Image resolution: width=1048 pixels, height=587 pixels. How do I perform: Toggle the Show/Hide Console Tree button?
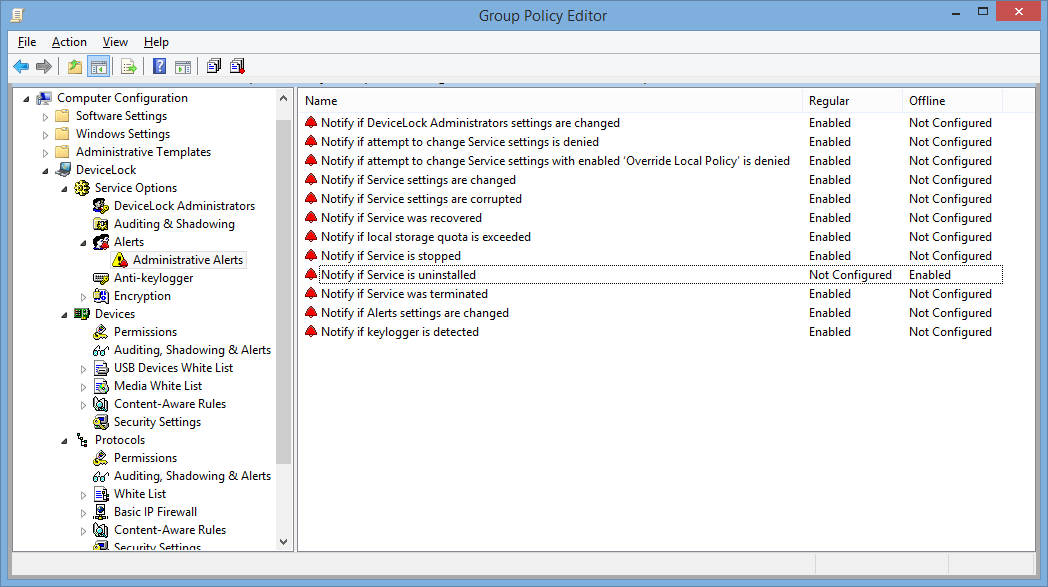[99, 66]
